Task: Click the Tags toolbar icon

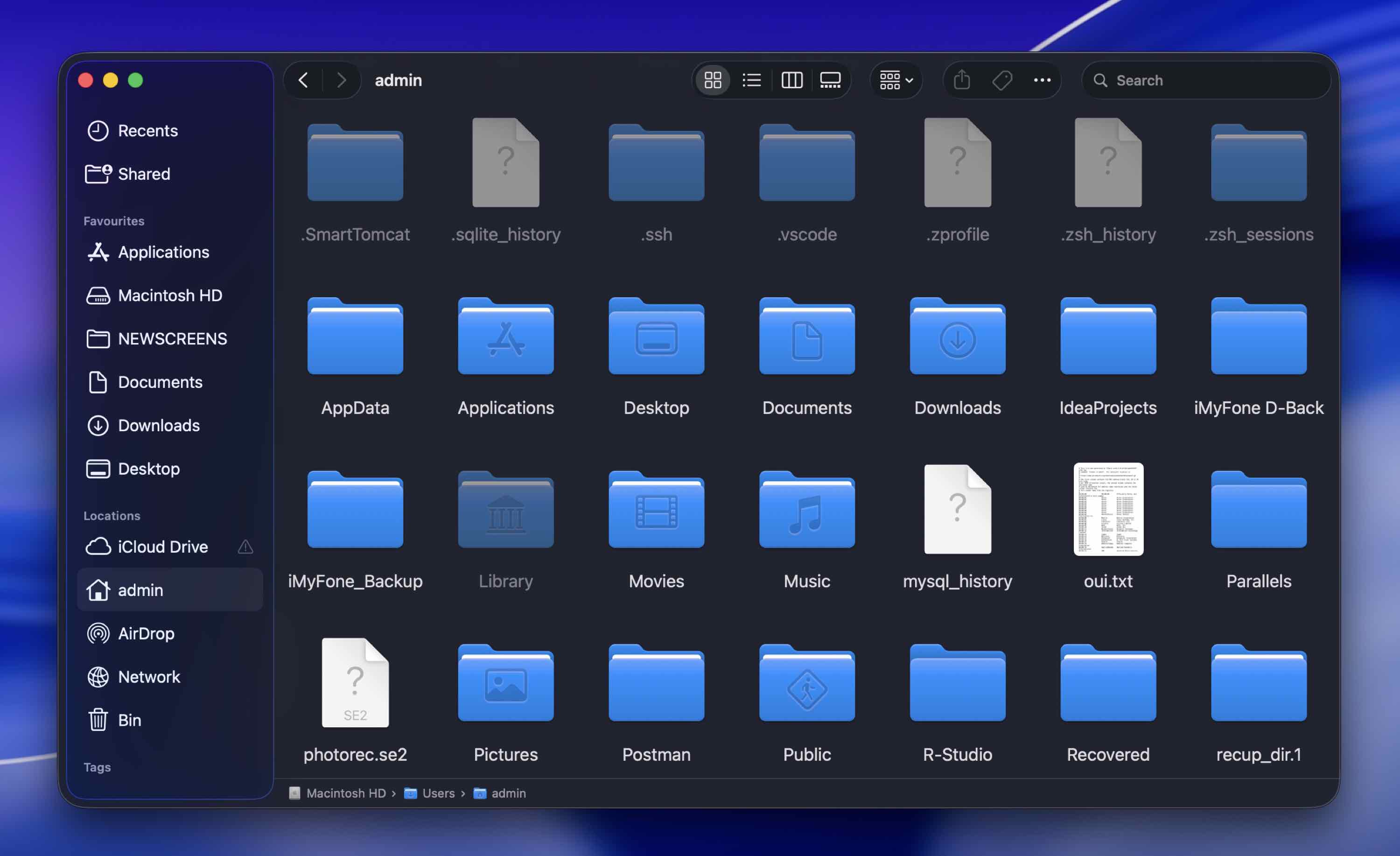Action: coord(1002,80)
